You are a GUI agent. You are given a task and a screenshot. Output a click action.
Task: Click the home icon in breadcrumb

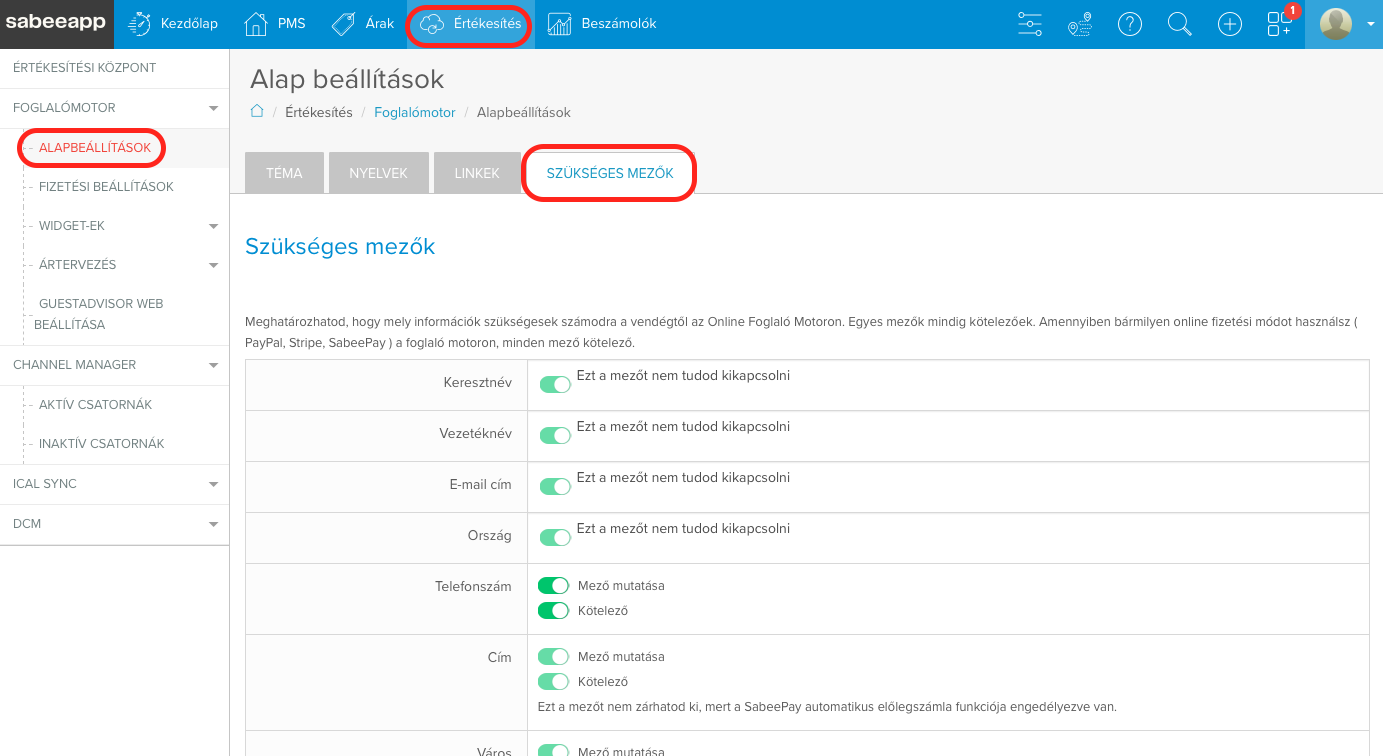coord(257,112)
